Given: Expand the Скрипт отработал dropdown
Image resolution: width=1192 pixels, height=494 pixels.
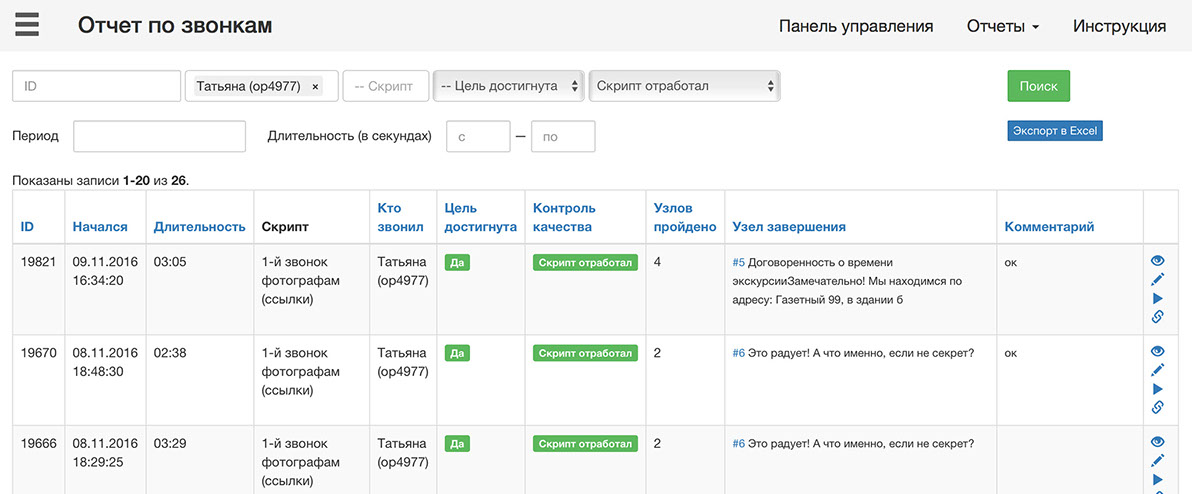Looking at the screenshot, I should pos(685,86).
